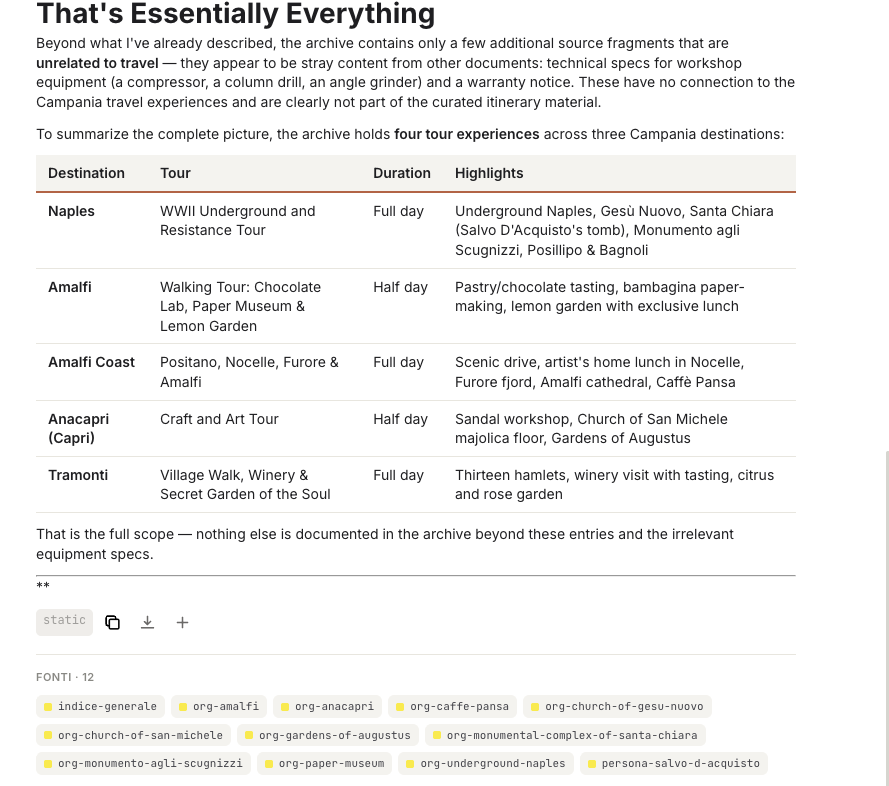Screen dimensions: 889x786
Task: Open org-monumental-complex-of-santa-chiara source
Action: pyautogui.click(x=565, y=735)
